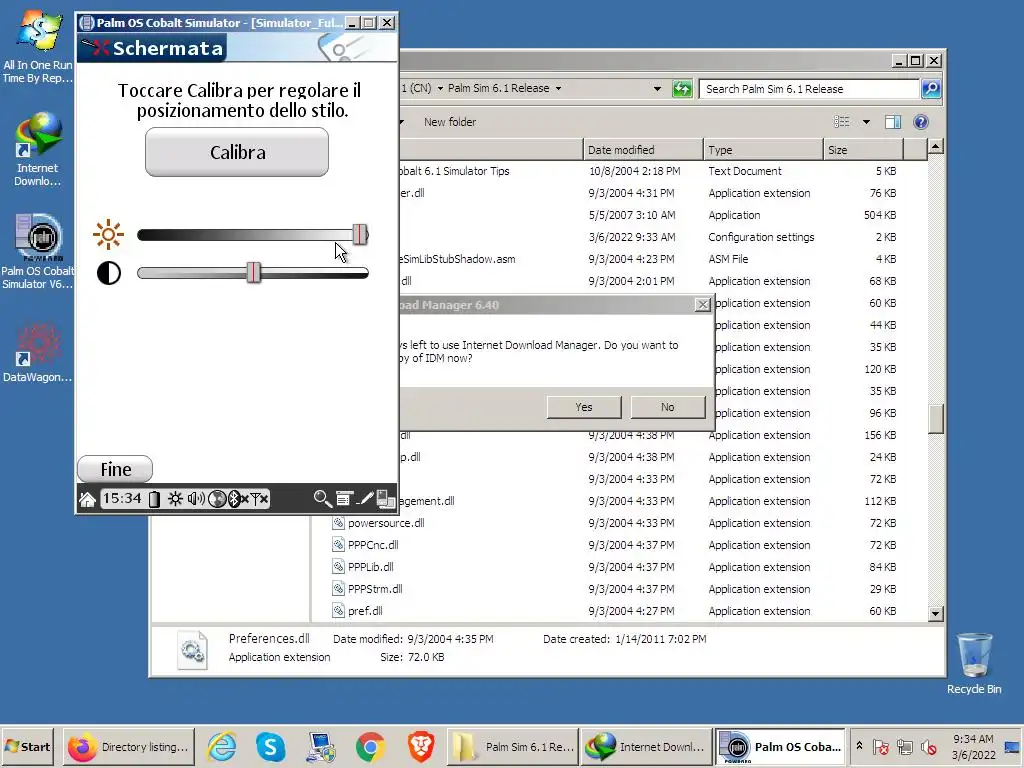The image size is (1024, 768).
Task: Tap the Palm home icon in status bar
Action: tap(88, 500)
